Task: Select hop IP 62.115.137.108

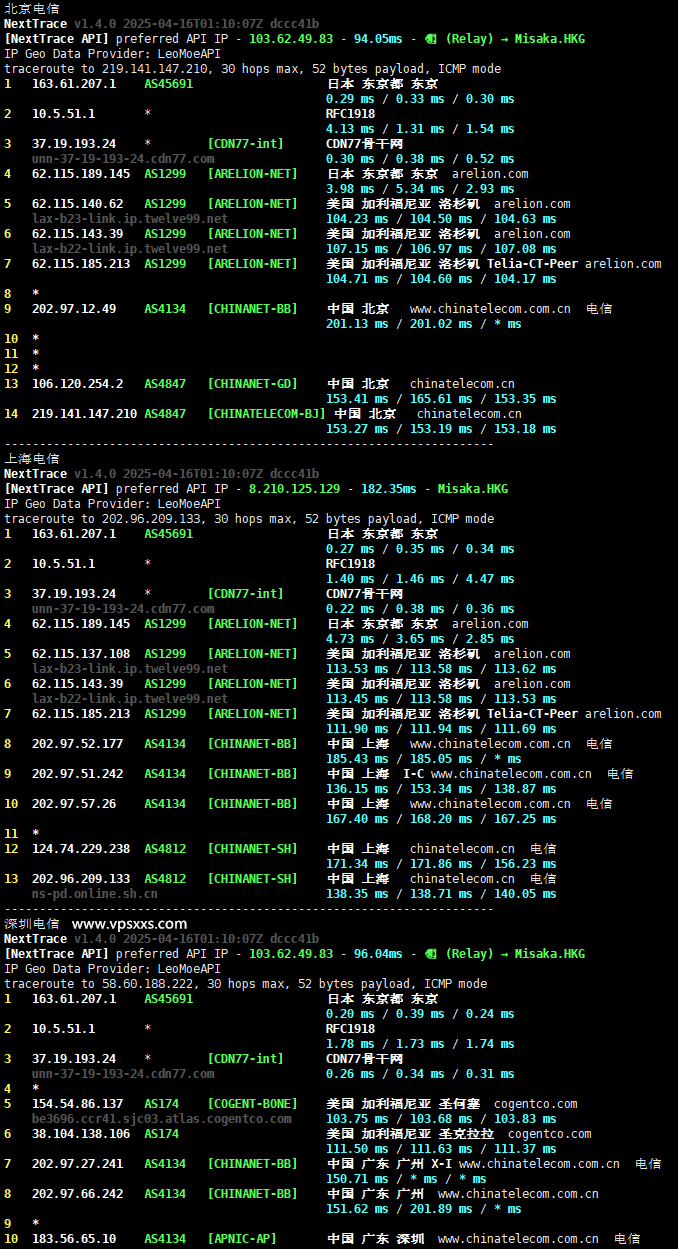Action: [x=81, y=654]
